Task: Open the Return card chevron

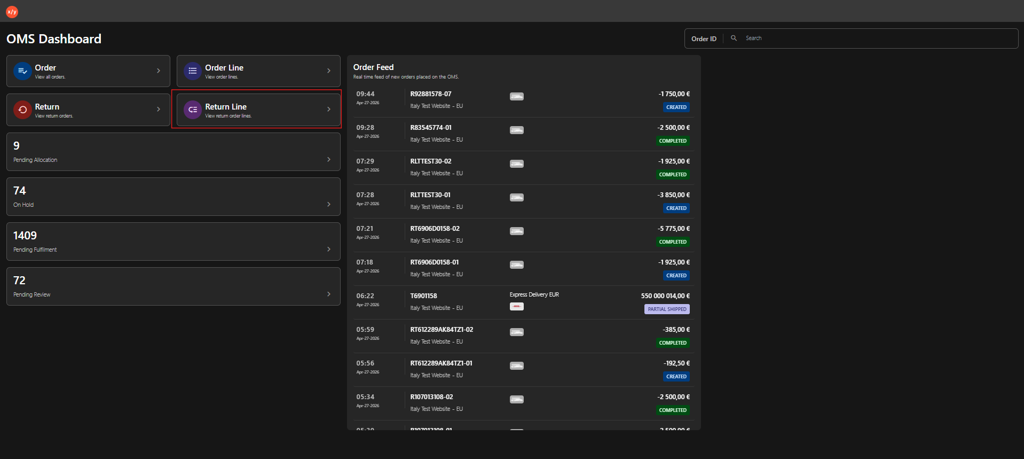Action: point(158,109)
